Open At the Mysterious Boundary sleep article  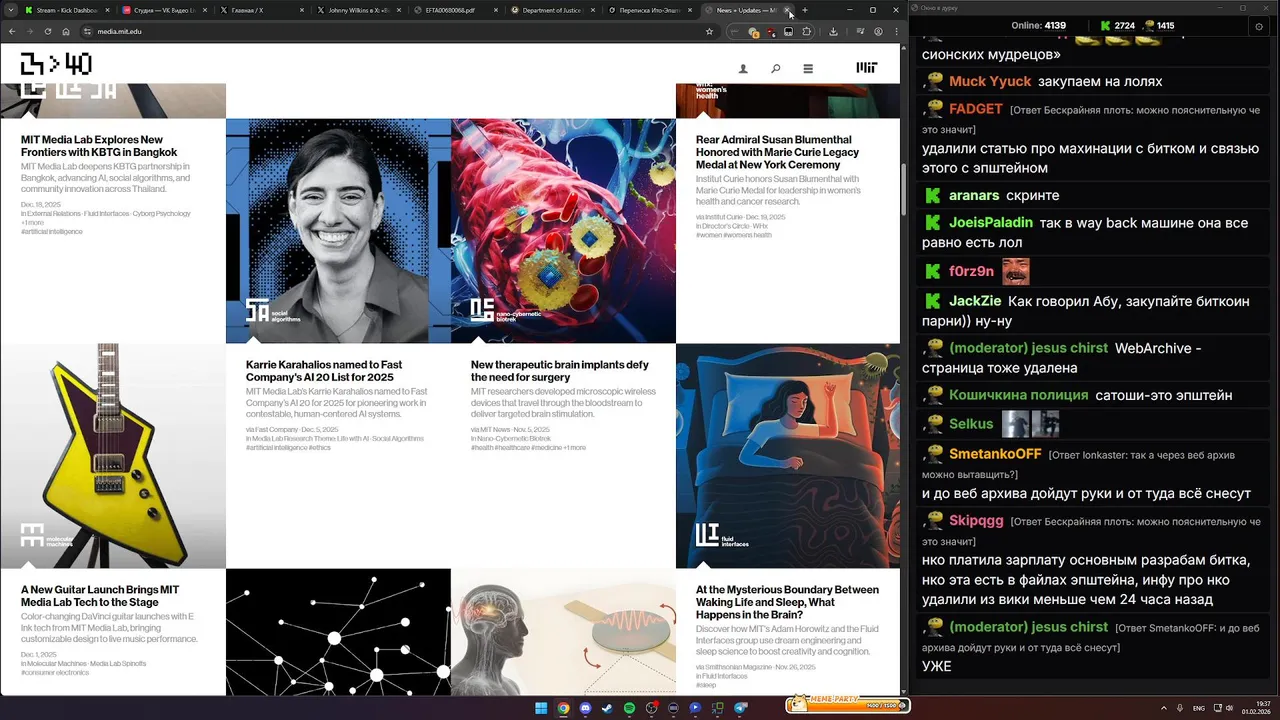point(787,602)
